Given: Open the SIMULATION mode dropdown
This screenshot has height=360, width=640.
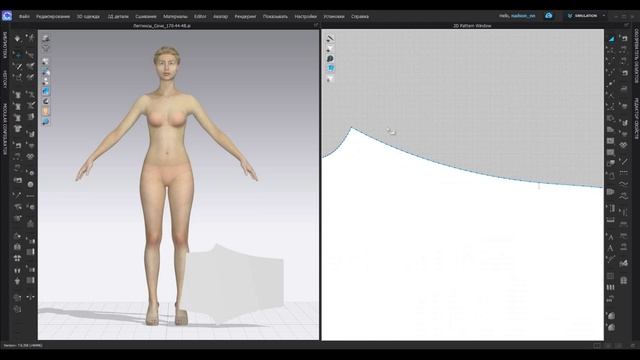Looking at the screenshot, I should 586,16.
